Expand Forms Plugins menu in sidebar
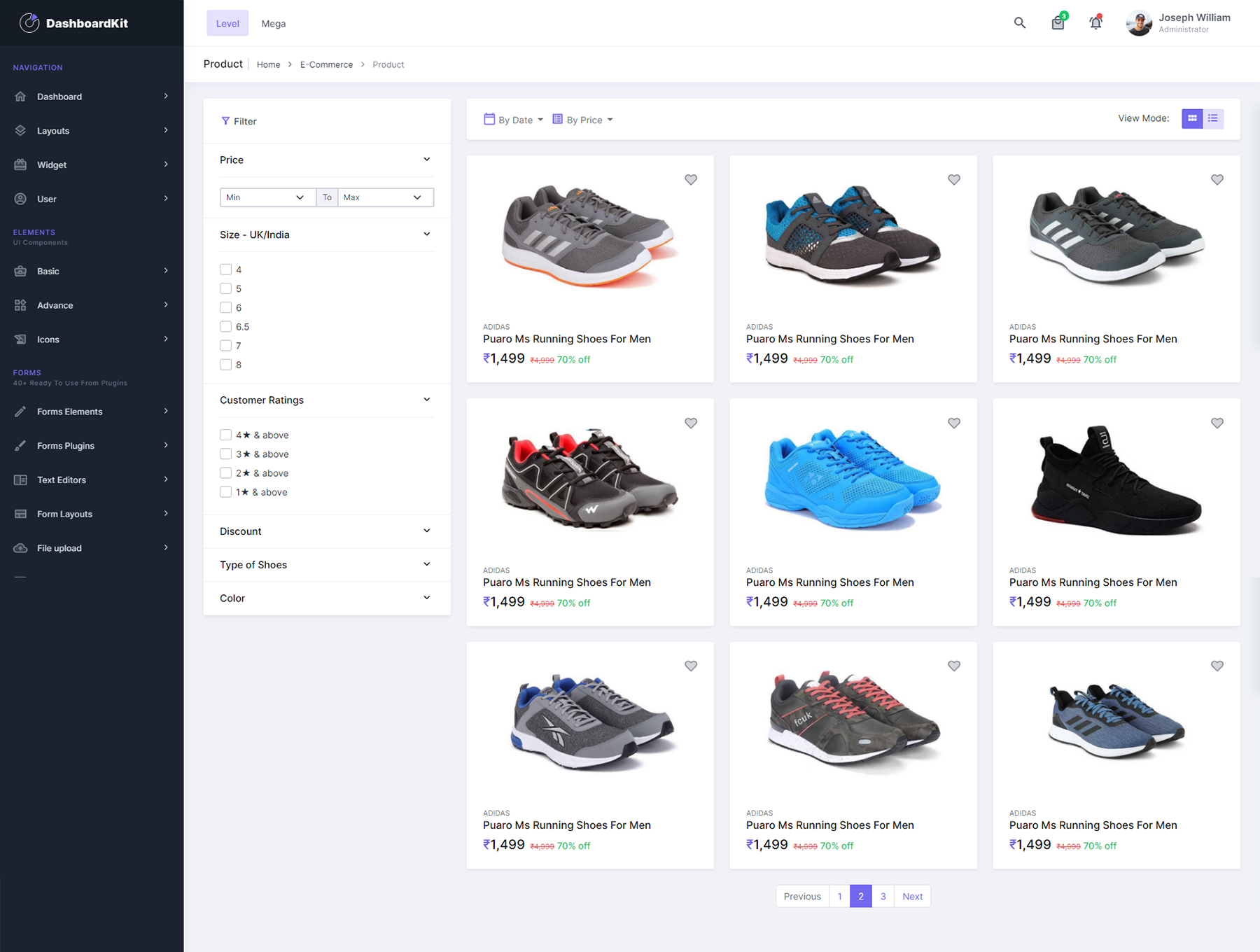This screenshot has width=1260, height=952. 166,445
